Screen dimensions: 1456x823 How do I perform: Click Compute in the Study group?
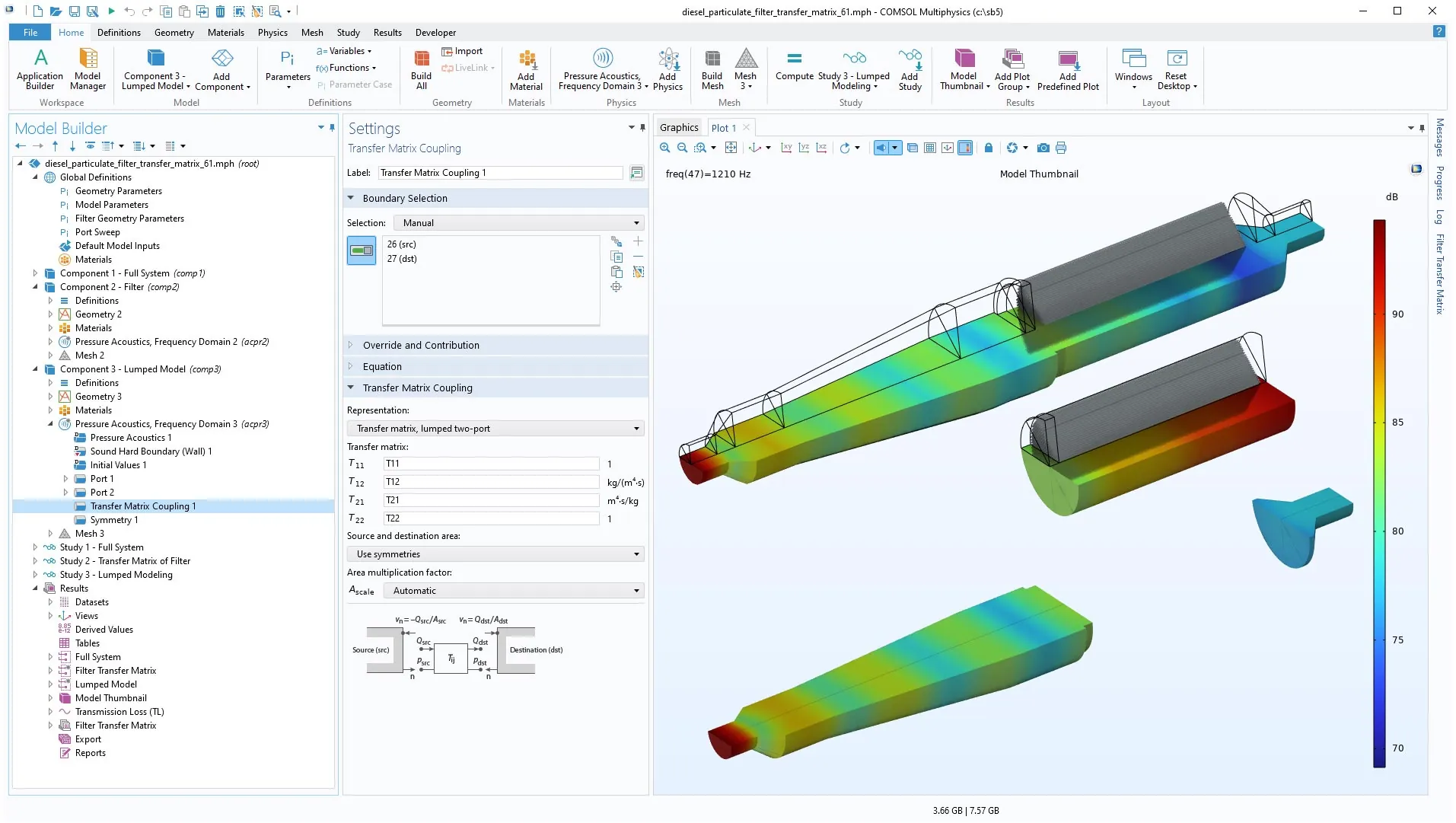[x=794, y=66]
